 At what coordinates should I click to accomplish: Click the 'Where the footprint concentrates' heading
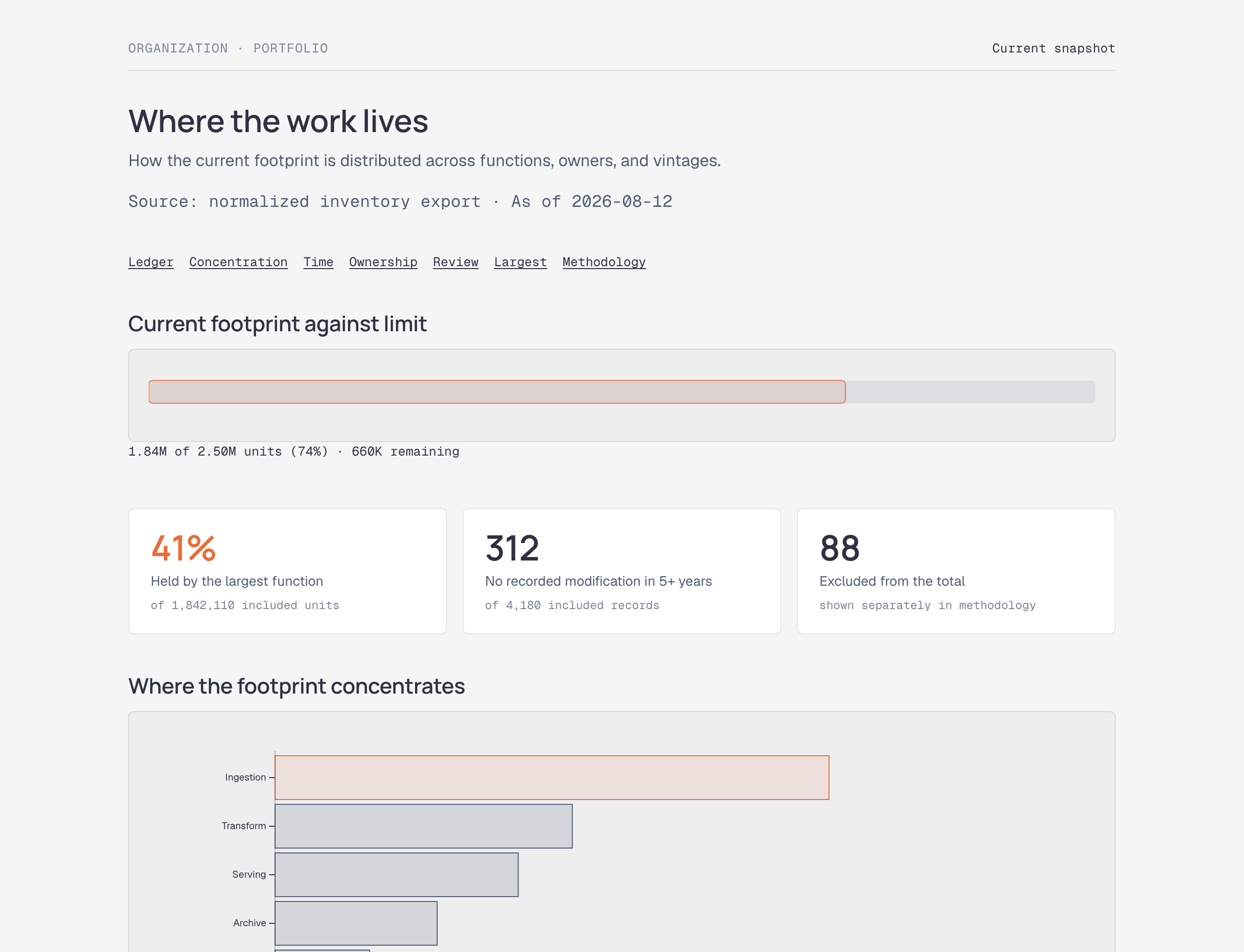tap(296, 686)
